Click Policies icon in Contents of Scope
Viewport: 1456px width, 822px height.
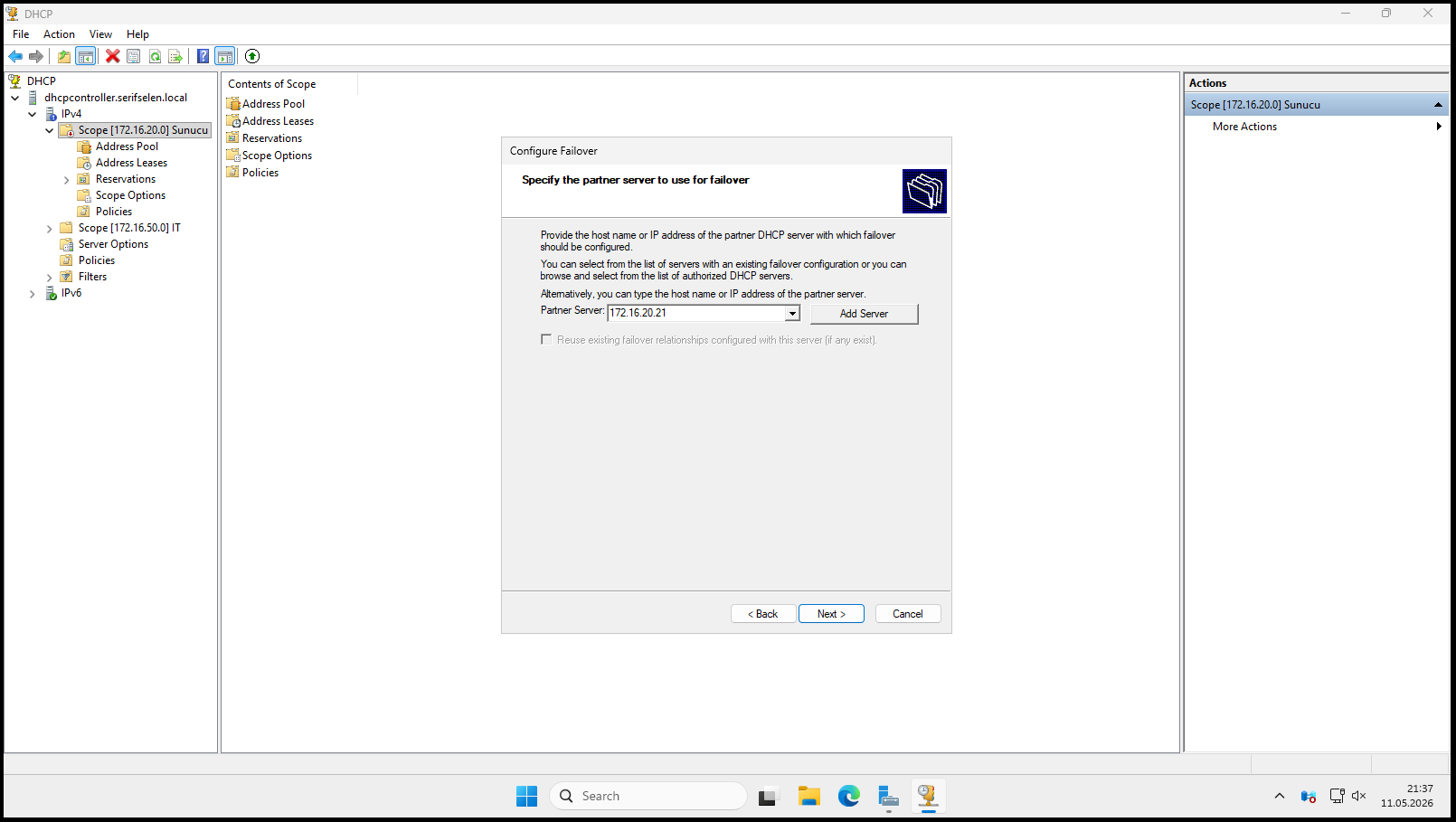click(233, 173)
